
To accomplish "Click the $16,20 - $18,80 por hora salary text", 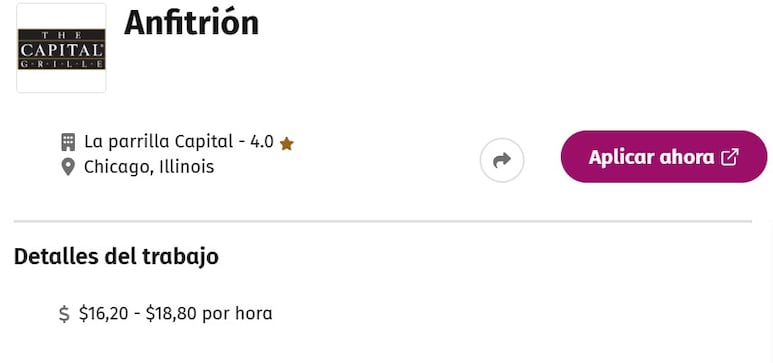I will click(176, 314).
